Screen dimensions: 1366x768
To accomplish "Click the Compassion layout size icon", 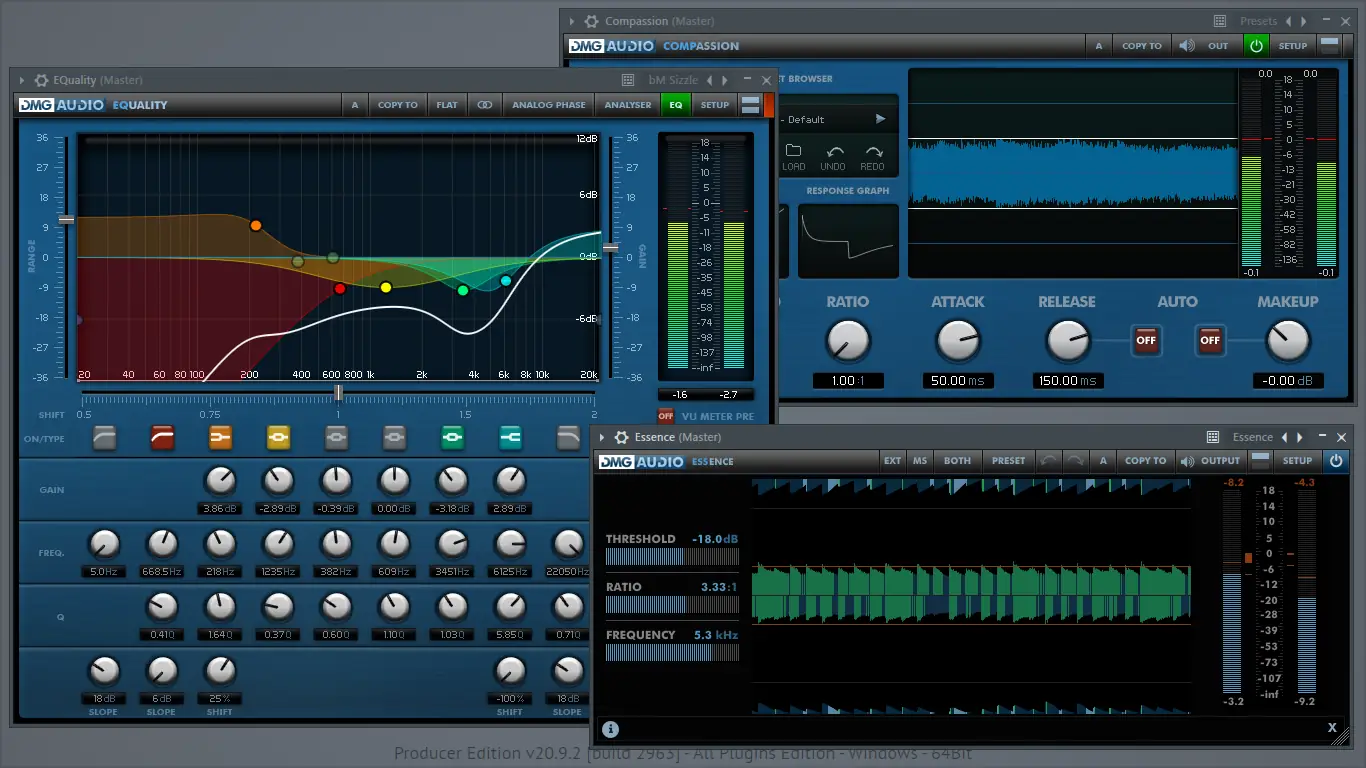I will pyautogui.click(x=1329, y=45).
